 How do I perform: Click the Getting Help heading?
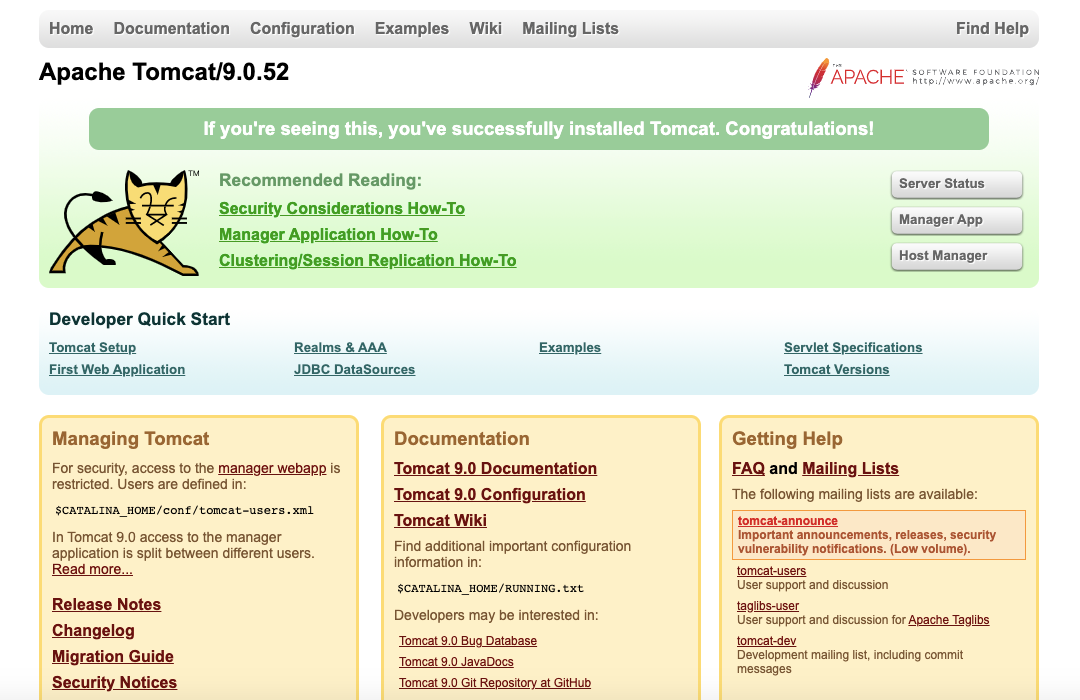787,439
